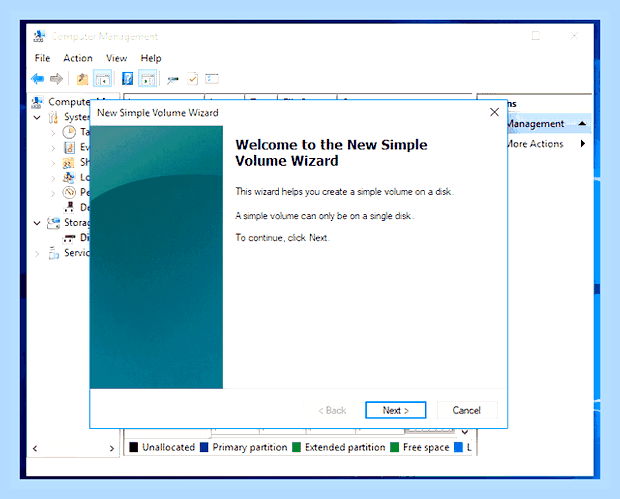Close the New Simple Volume Wizard

(494, 112)
